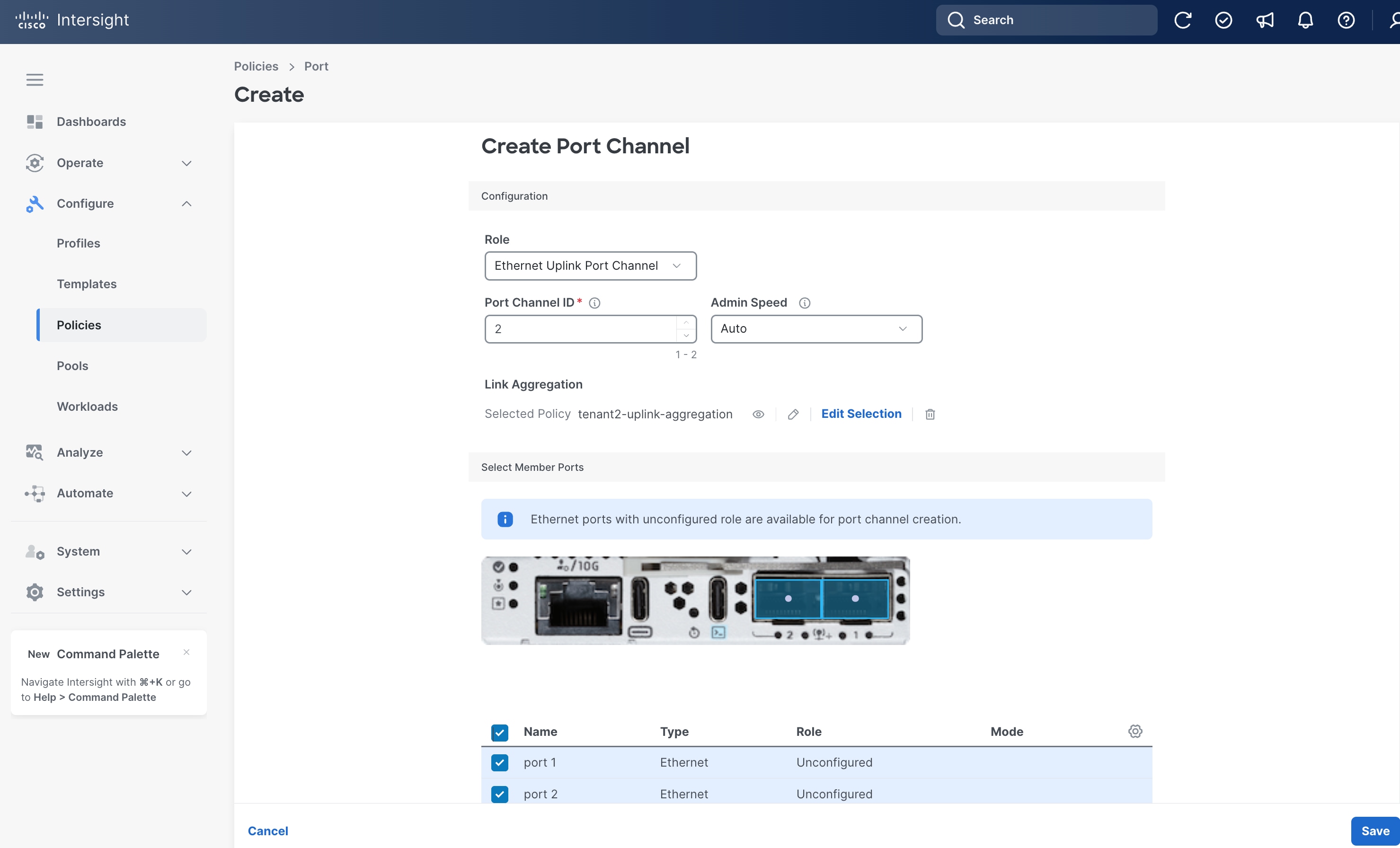Toggle the hamburger navigation menu

(x=35, y=79)
